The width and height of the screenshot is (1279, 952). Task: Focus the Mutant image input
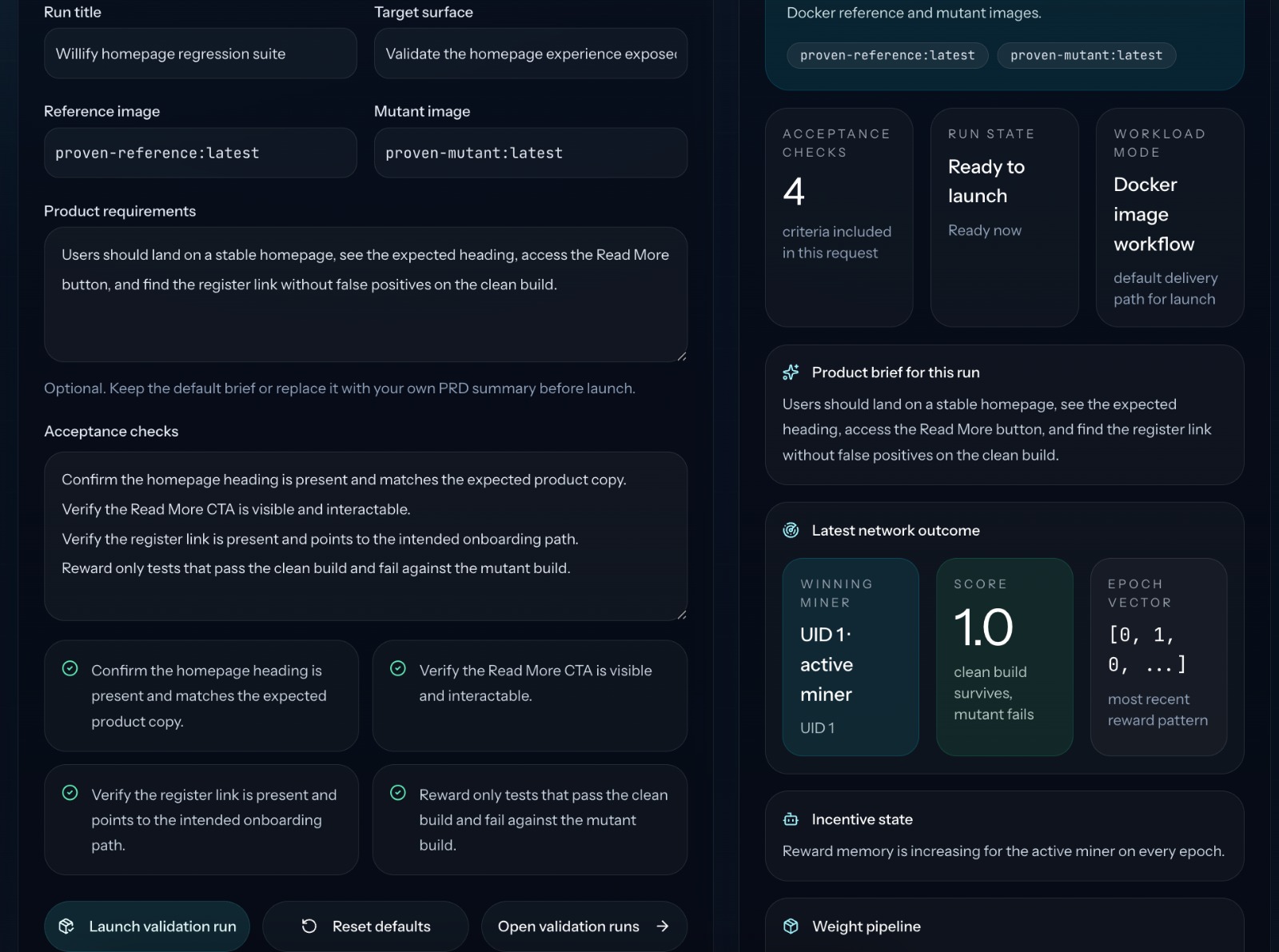[530, 153]
